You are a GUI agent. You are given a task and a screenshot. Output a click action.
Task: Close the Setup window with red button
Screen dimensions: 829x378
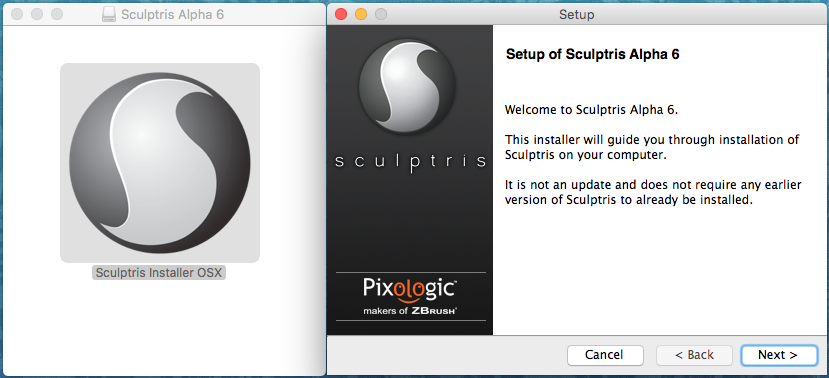tap(341, 14)
